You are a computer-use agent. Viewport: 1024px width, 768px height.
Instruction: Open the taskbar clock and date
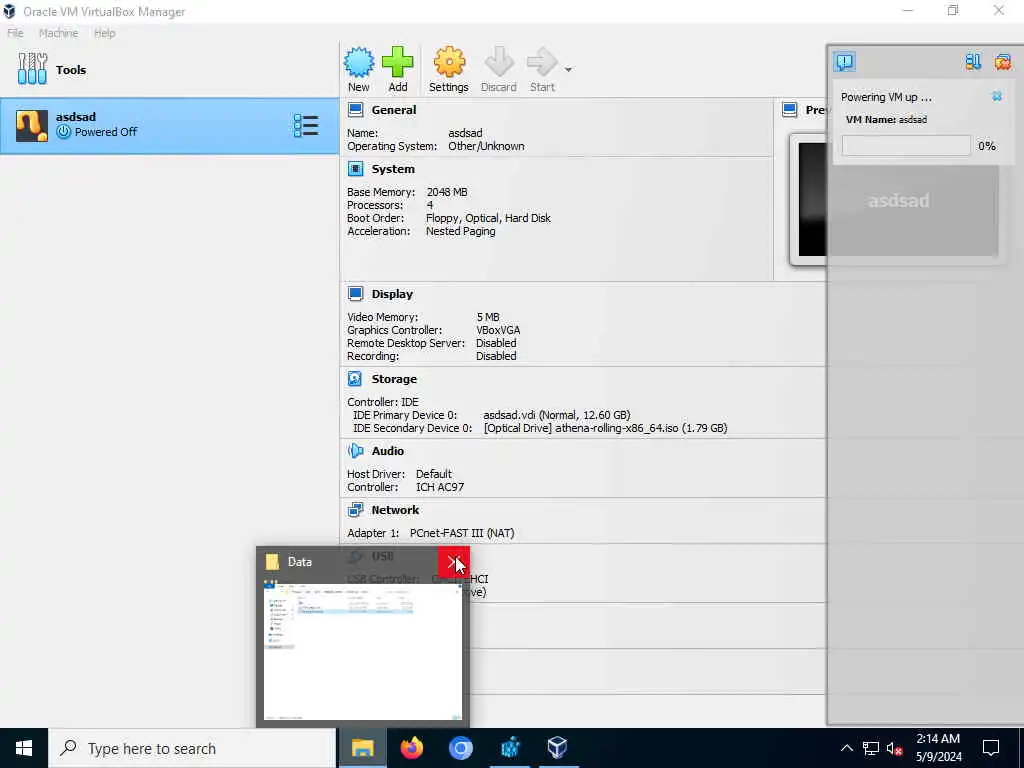coord(938,748)
